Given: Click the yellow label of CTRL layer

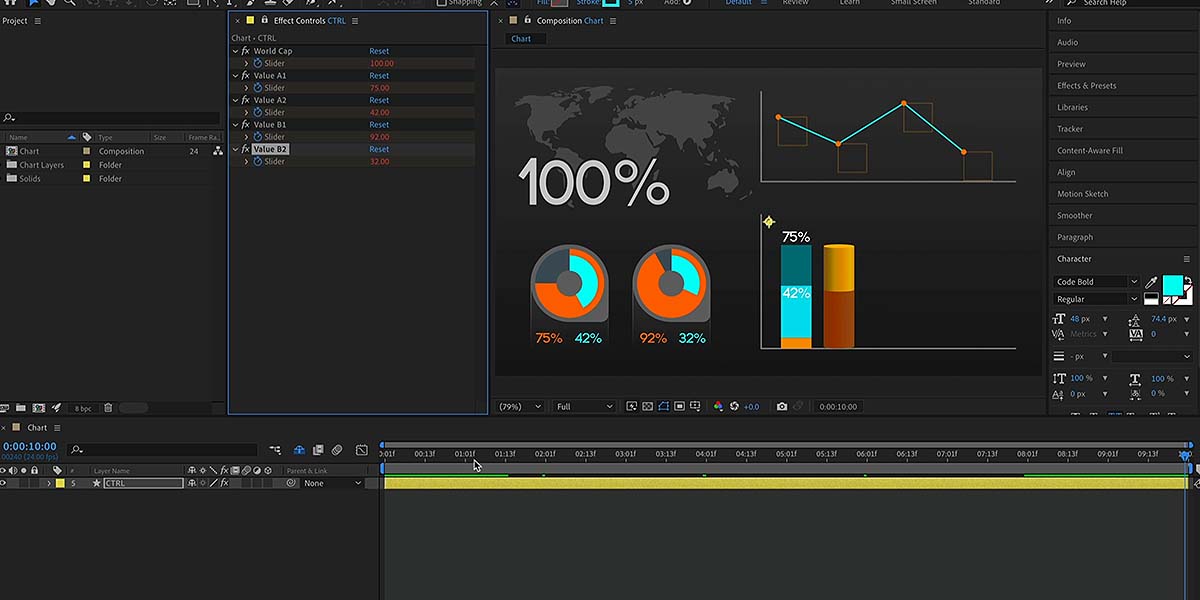Looking at the screenshot, I should [x=60, y=483].
